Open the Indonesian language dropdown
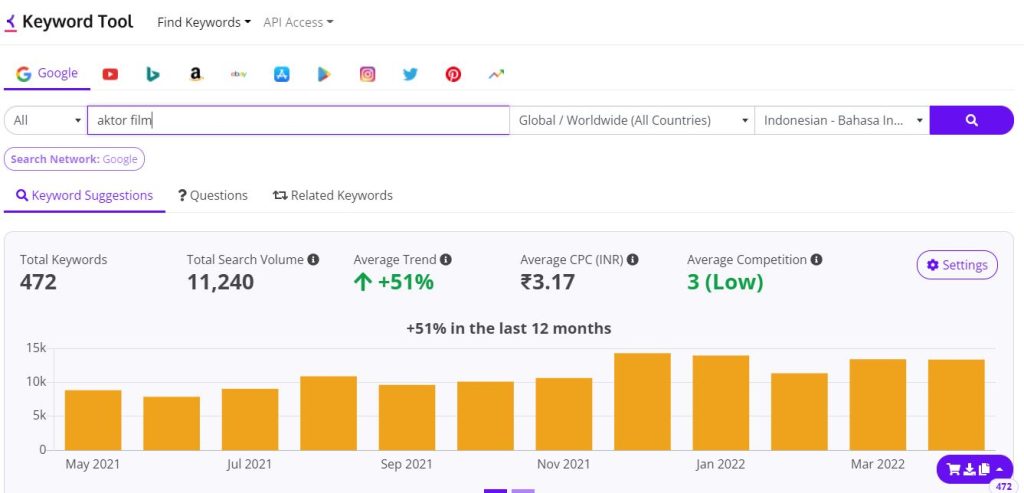This screenshot has width=1024, height=493. coord(842,121)
